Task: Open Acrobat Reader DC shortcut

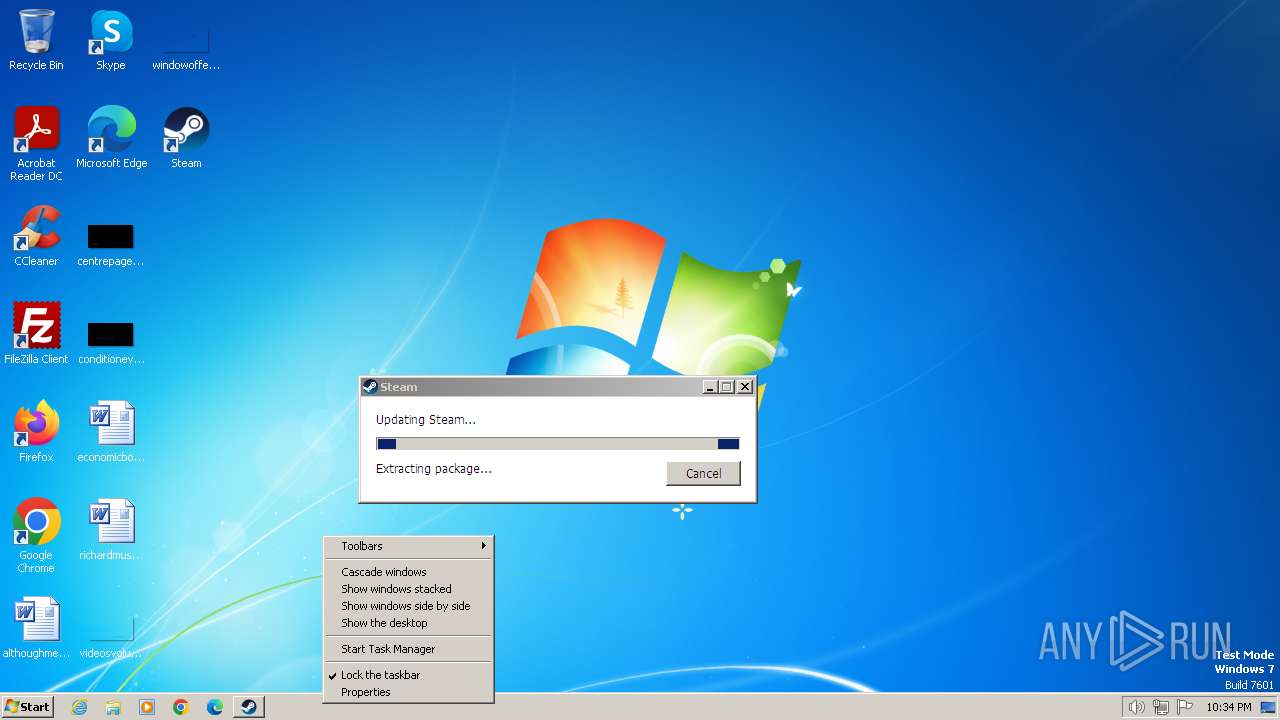Action: [x=36, y=144]
